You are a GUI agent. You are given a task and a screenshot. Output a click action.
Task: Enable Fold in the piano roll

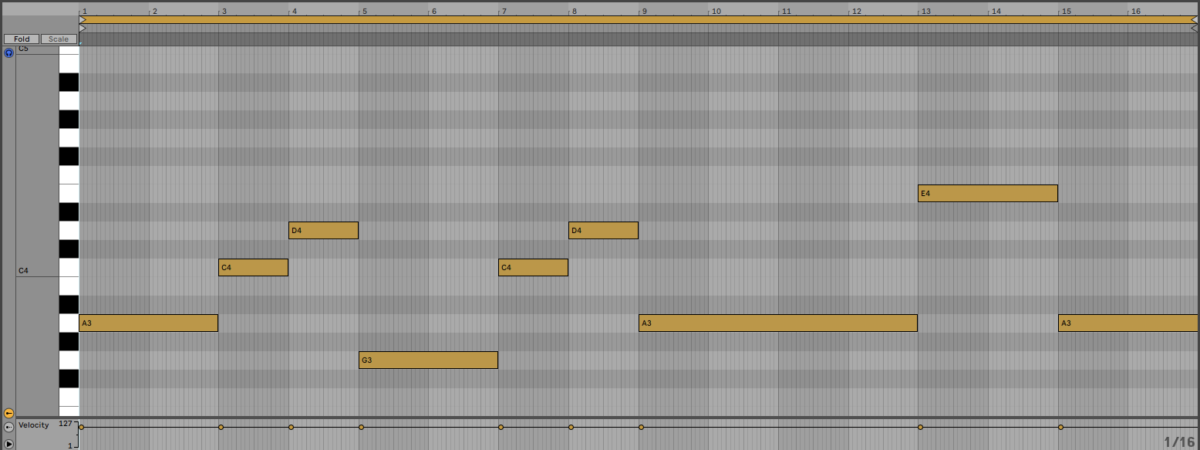click(x=21, y=39)
